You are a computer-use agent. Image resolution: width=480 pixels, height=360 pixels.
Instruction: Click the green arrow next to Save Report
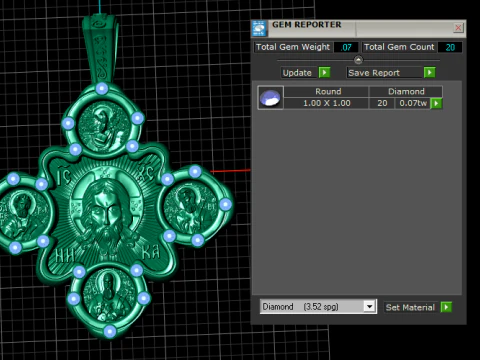(x=430, y=72)
